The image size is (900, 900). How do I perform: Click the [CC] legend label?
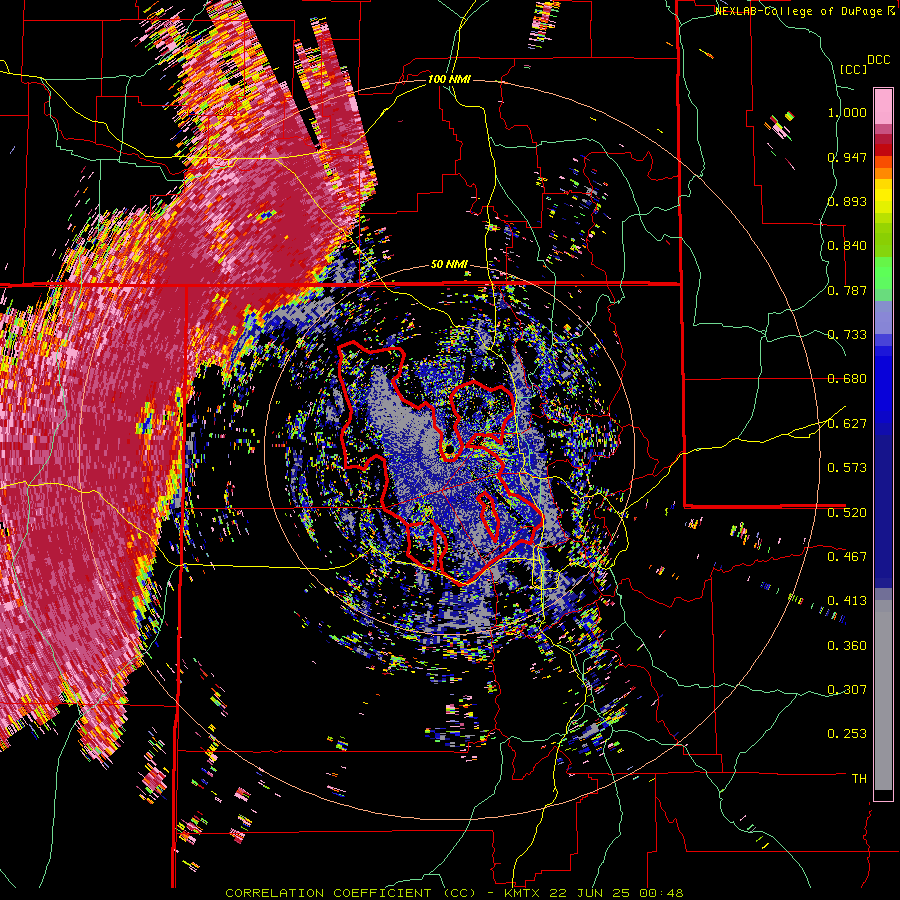click(853, 69)
